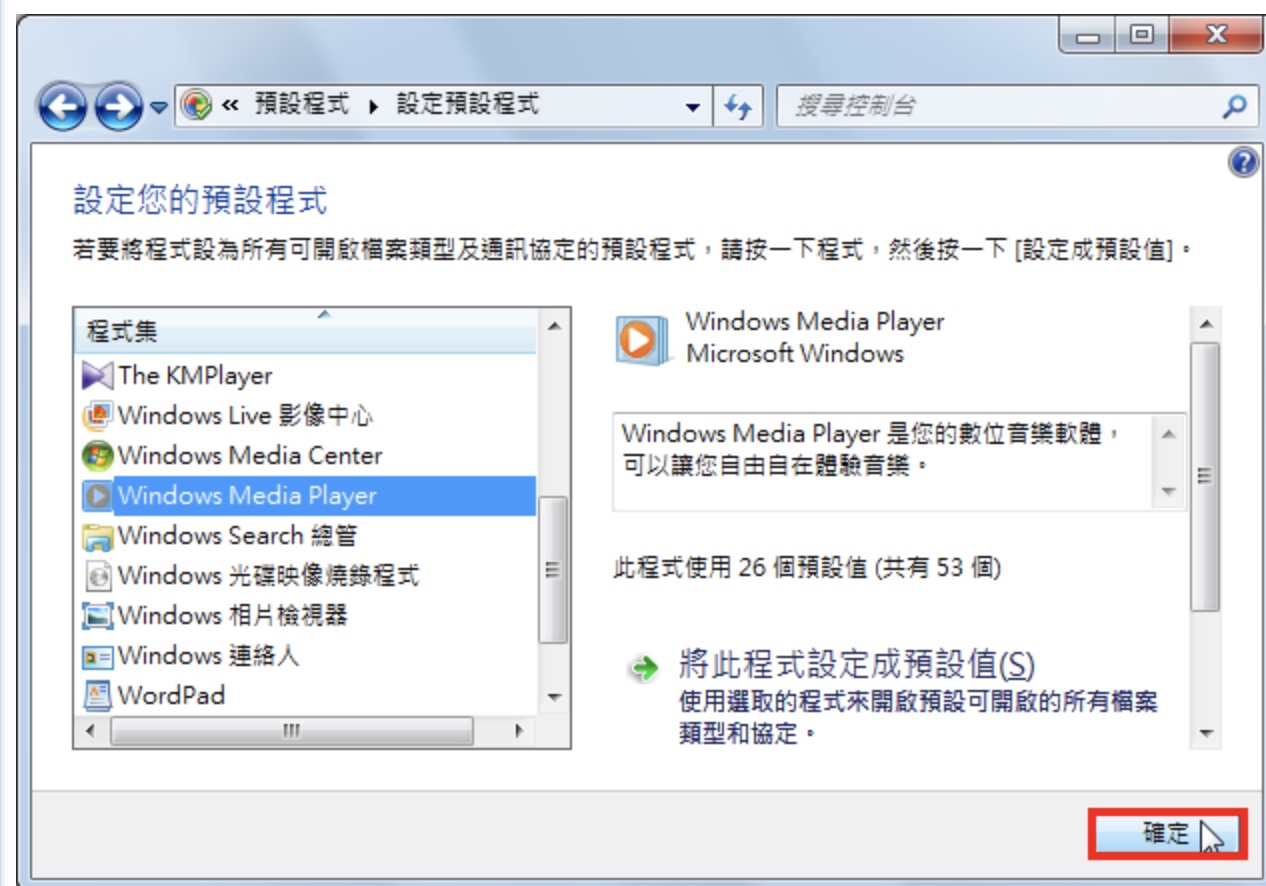1266x886 pixels.
Task: Click the Windows 連絡人 icon
Action: 97,657
